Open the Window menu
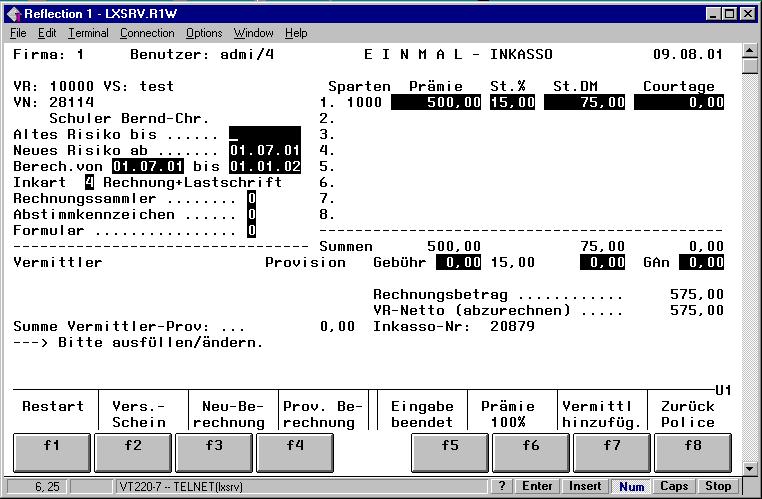 pyautogui.click(x=254, y=33)
